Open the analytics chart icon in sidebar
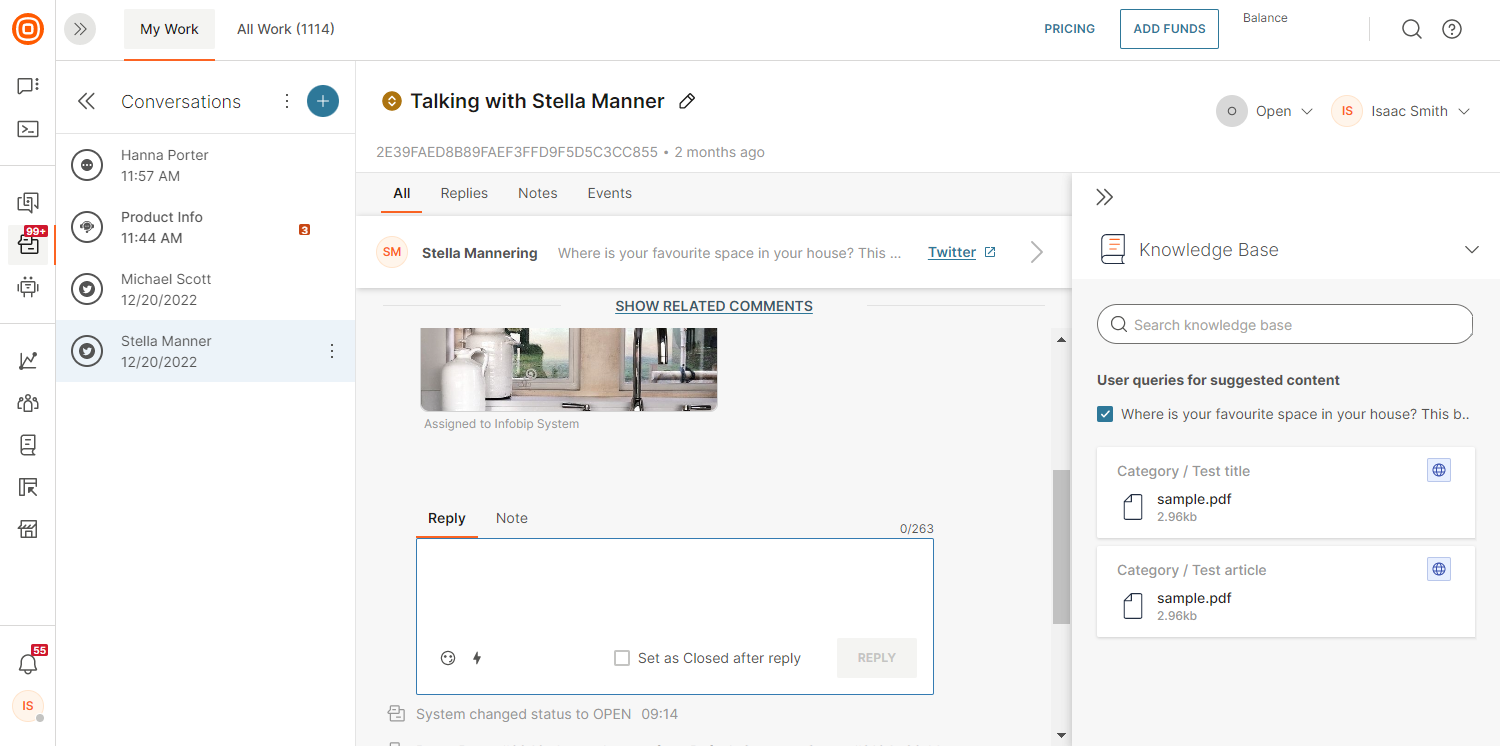Image resolution: width=1500 pixels, height=746 pixels. point(28,361)
